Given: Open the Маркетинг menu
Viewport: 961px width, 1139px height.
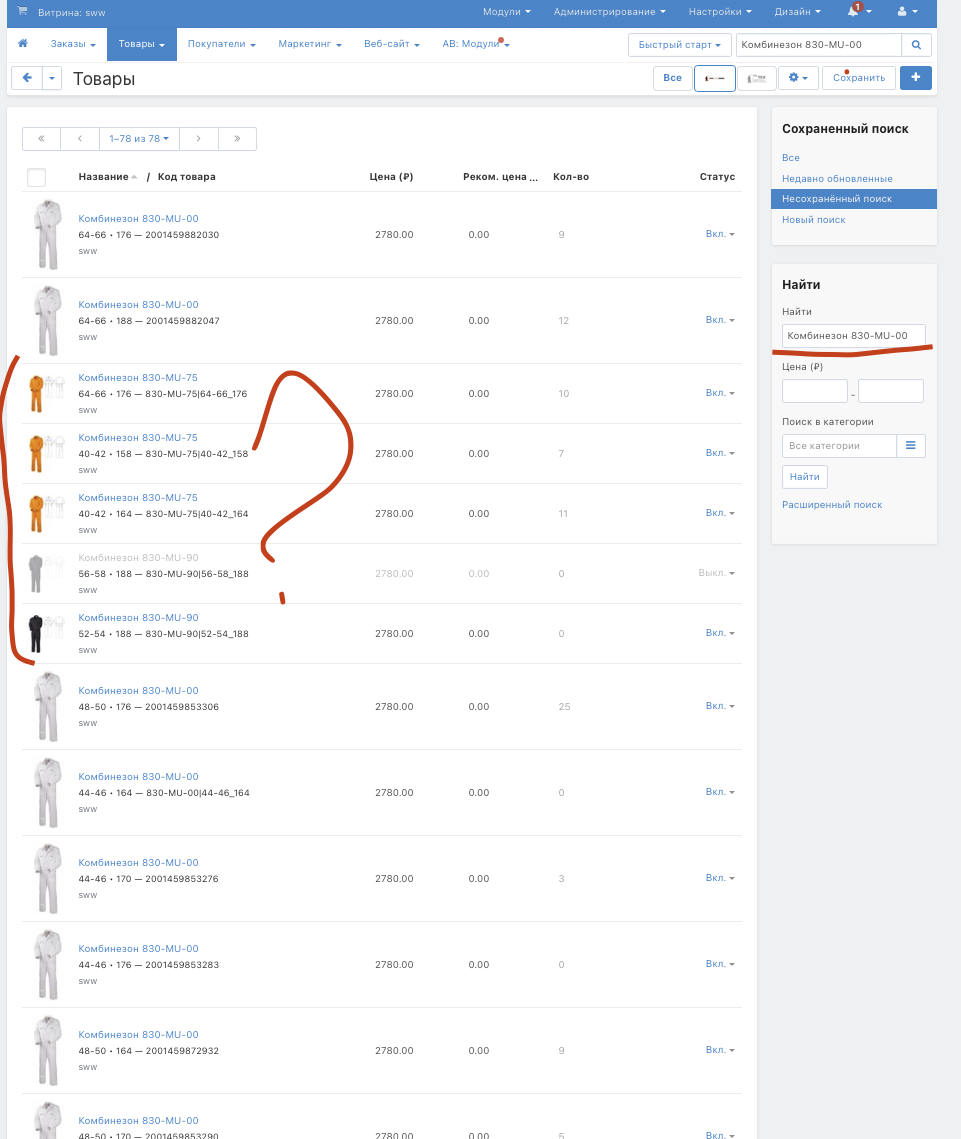Looking at the screenshot, I should click(310, 45).
